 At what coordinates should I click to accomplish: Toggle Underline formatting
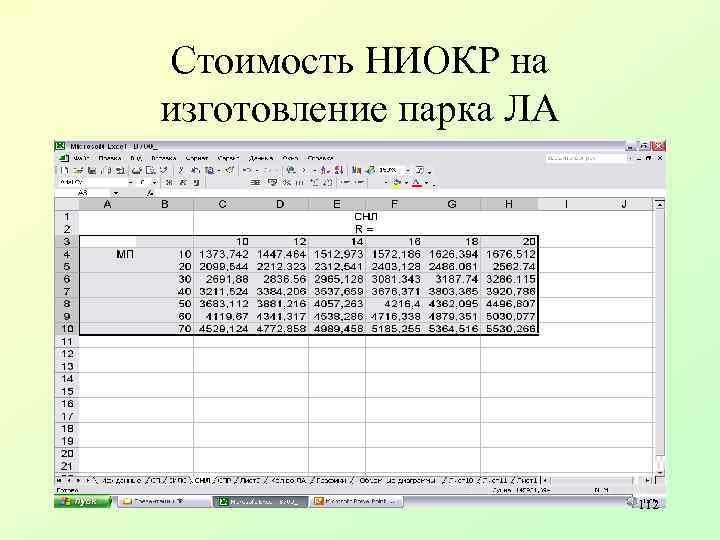196,183
